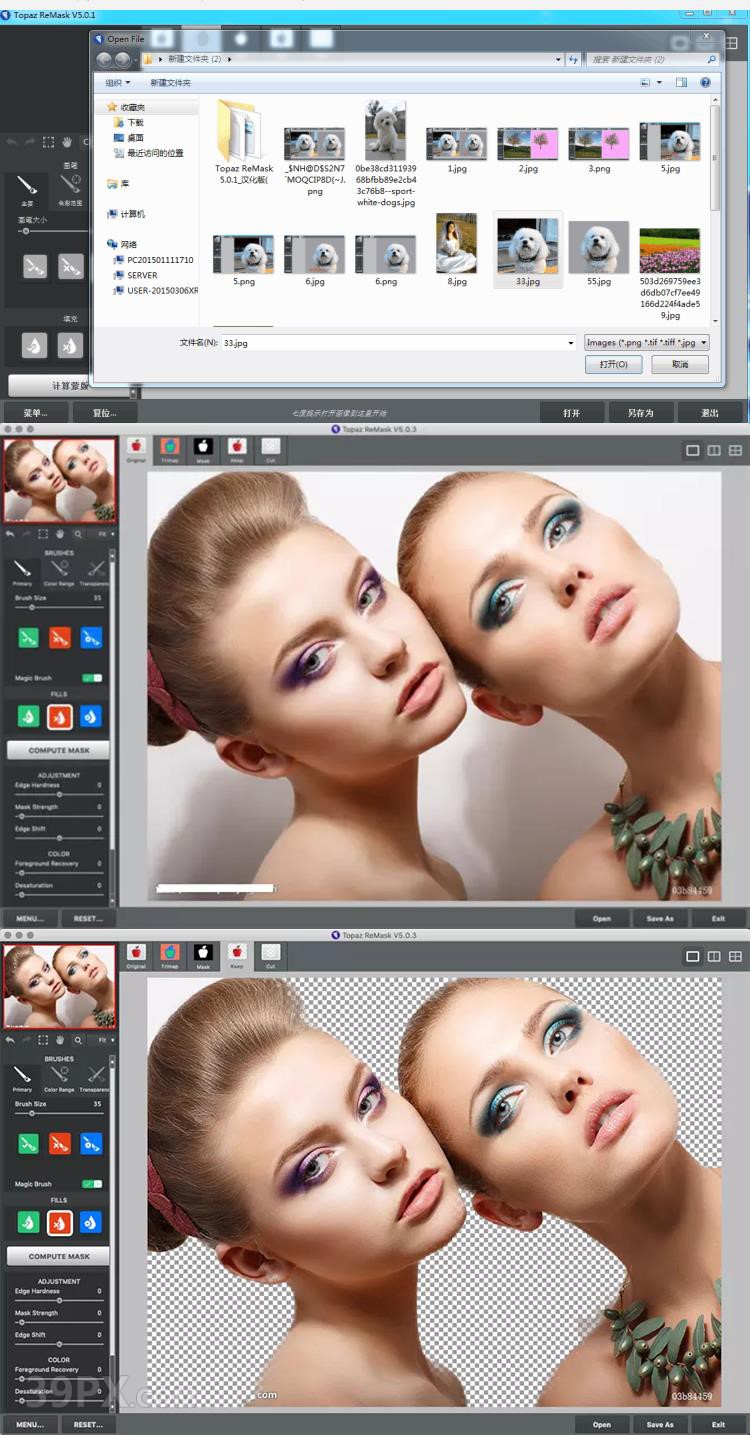Expand the 组织 menu in Open File dialog
The image size is (750, 1435).
pyautogui.click(x=118, y=83)
